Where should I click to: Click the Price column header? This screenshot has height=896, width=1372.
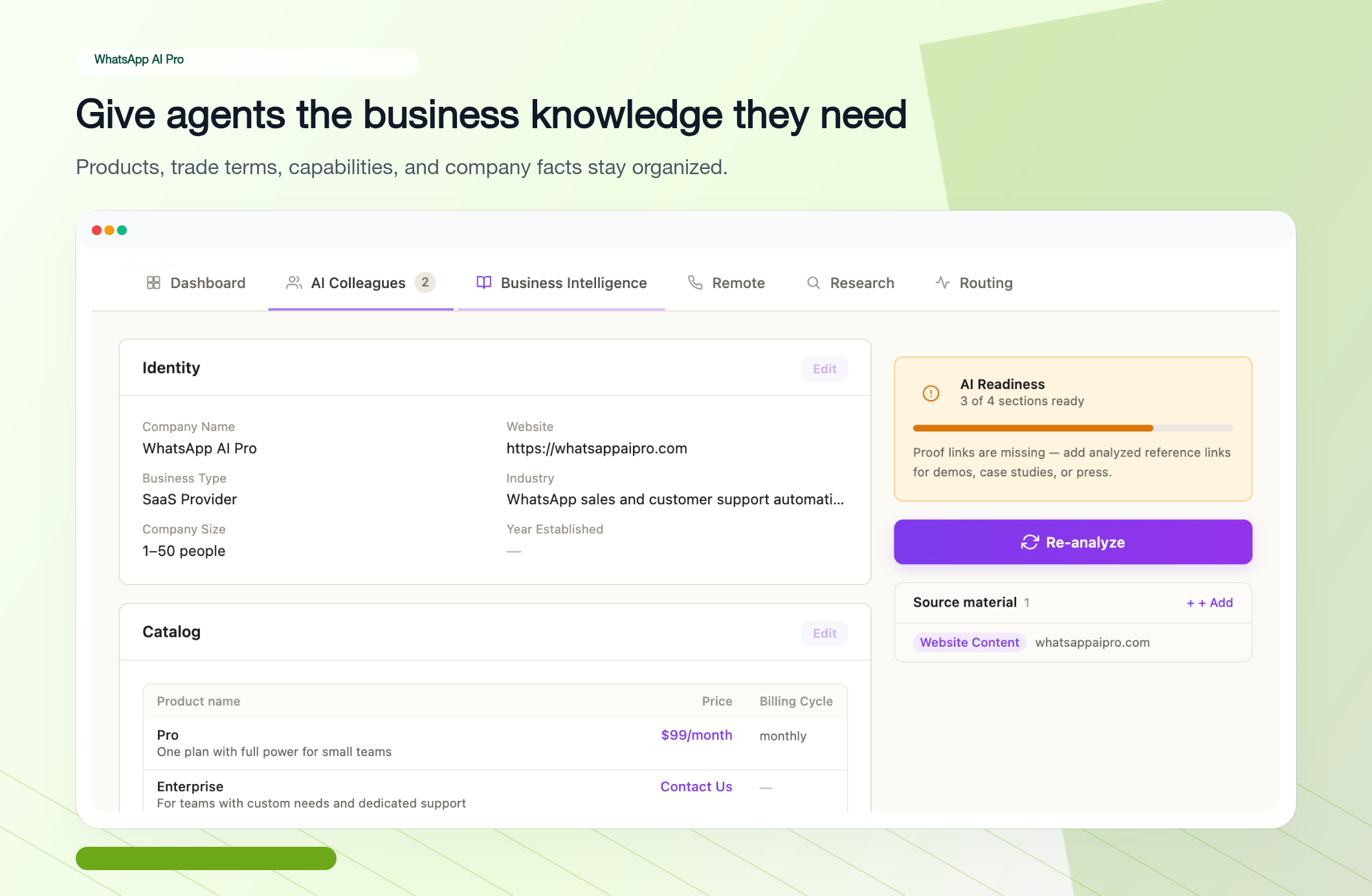[x=717, y=701]
